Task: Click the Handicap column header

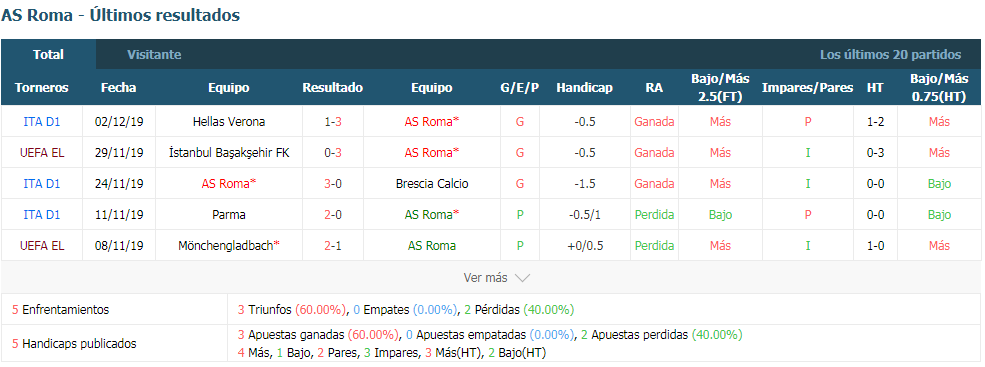Action: click(x=584, y=88)
